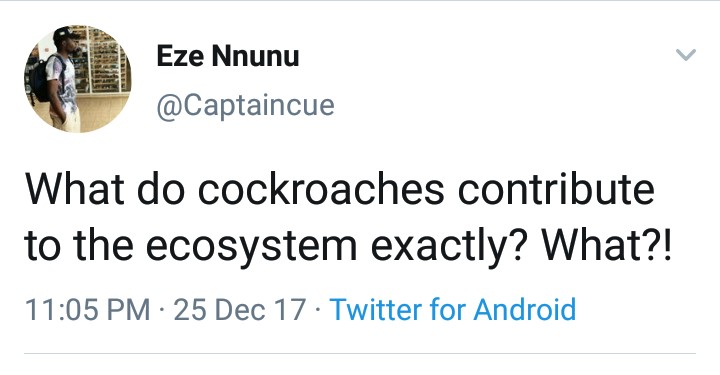Select the 11:05 PM timestamp
Viewport: 720px width, 375px height.
point(87,309)
